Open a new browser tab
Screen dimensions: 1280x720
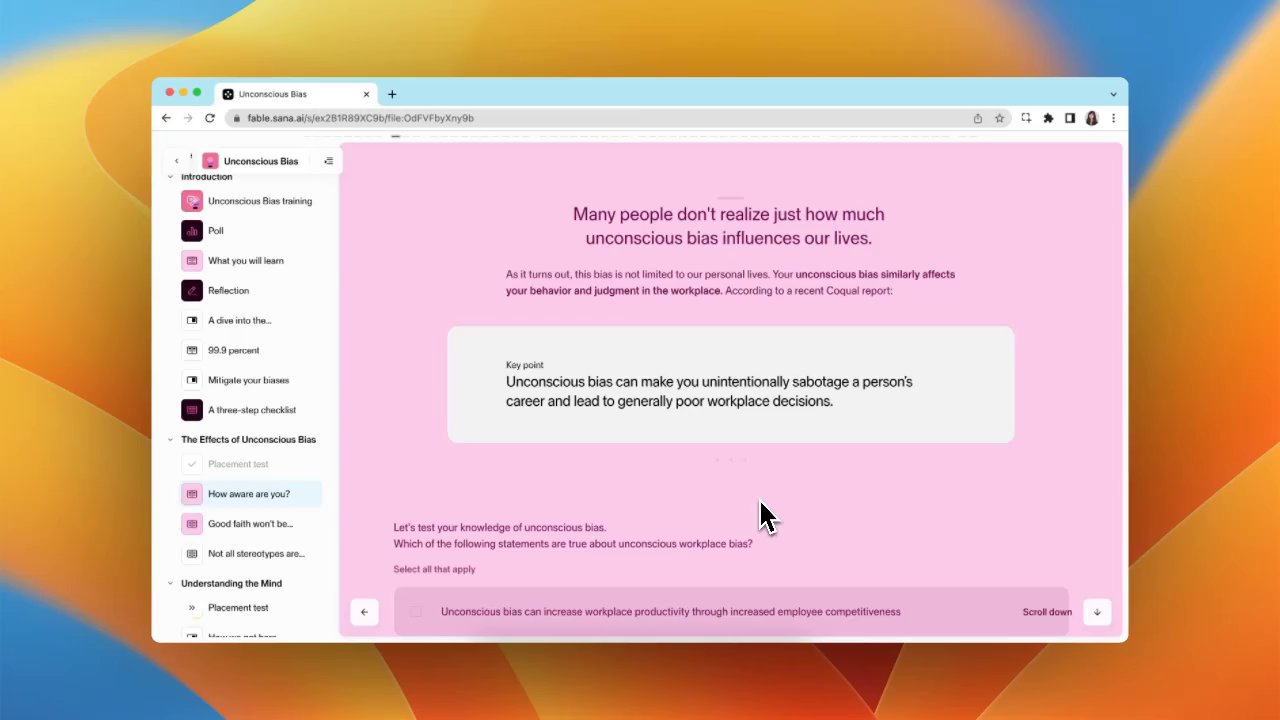392,94
